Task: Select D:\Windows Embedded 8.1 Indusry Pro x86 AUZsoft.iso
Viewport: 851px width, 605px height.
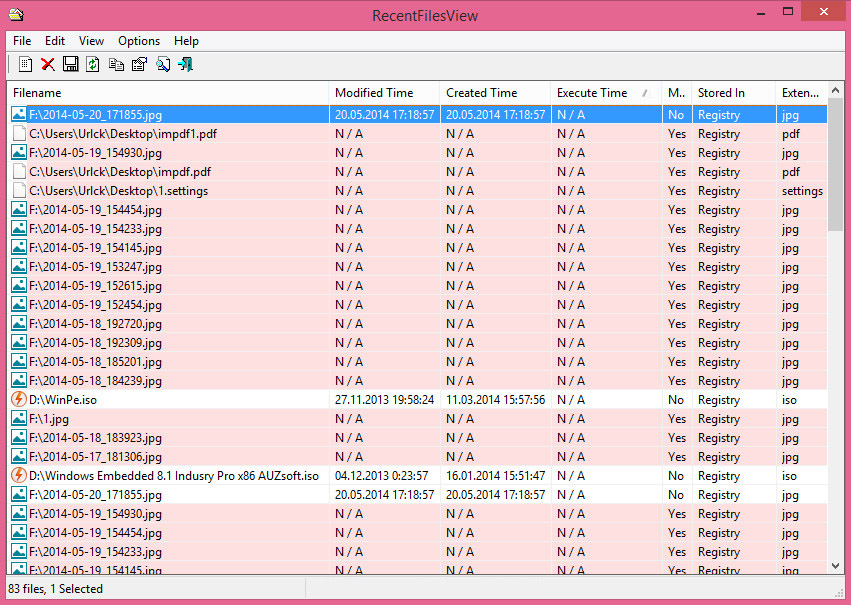Action: 174,476
